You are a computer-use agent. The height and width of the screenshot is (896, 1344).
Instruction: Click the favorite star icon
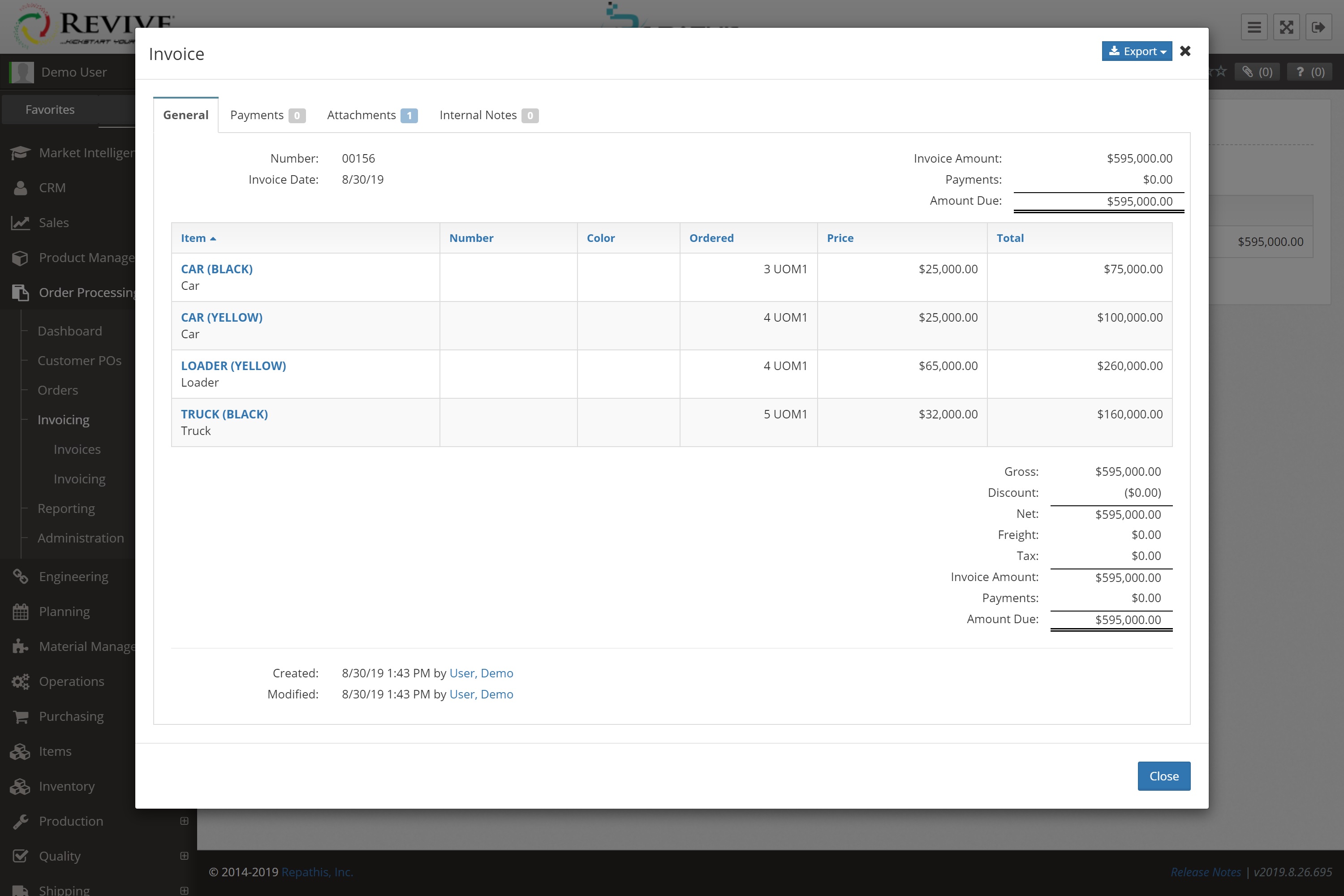pos(1220,71)
